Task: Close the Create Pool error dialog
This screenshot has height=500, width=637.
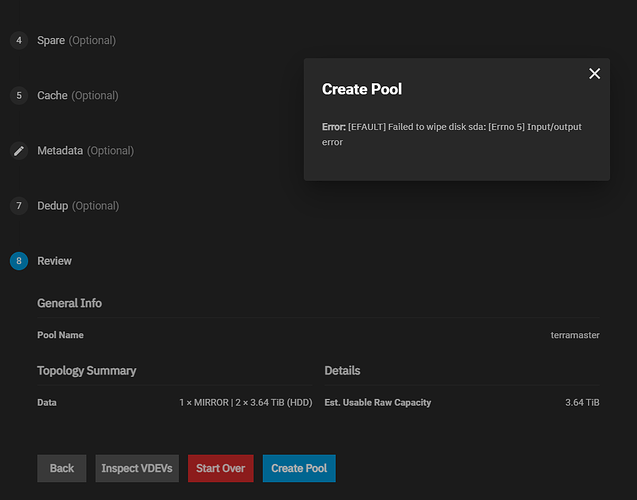Action: 594,74
